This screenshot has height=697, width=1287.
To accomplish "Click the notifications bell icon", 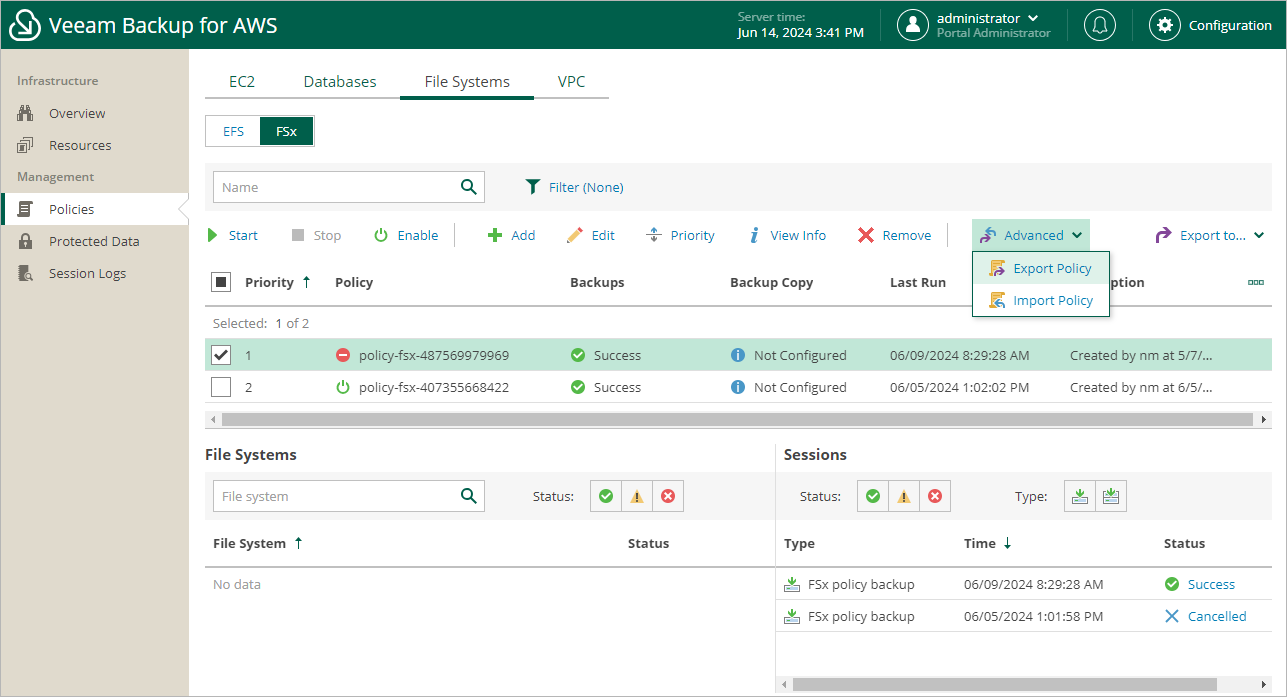I will tap(1099, 25).
